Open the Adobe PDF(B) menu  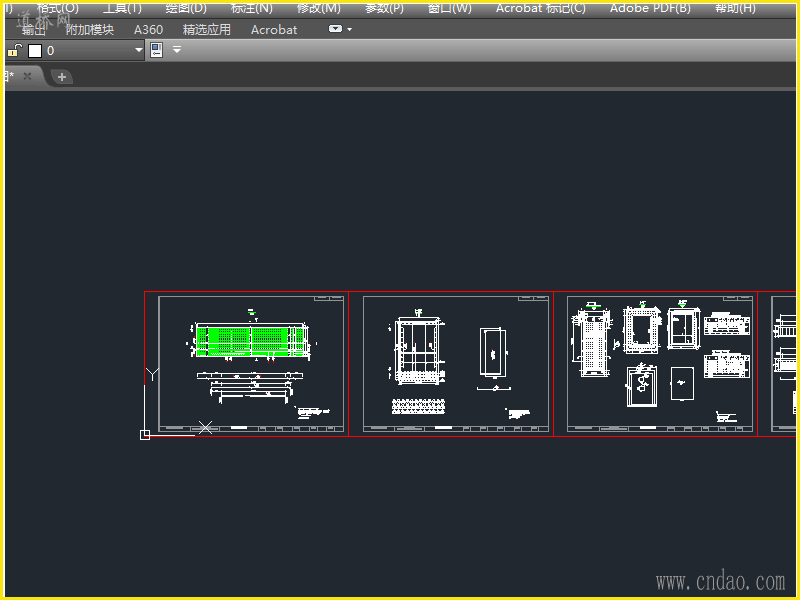[650, 8]
